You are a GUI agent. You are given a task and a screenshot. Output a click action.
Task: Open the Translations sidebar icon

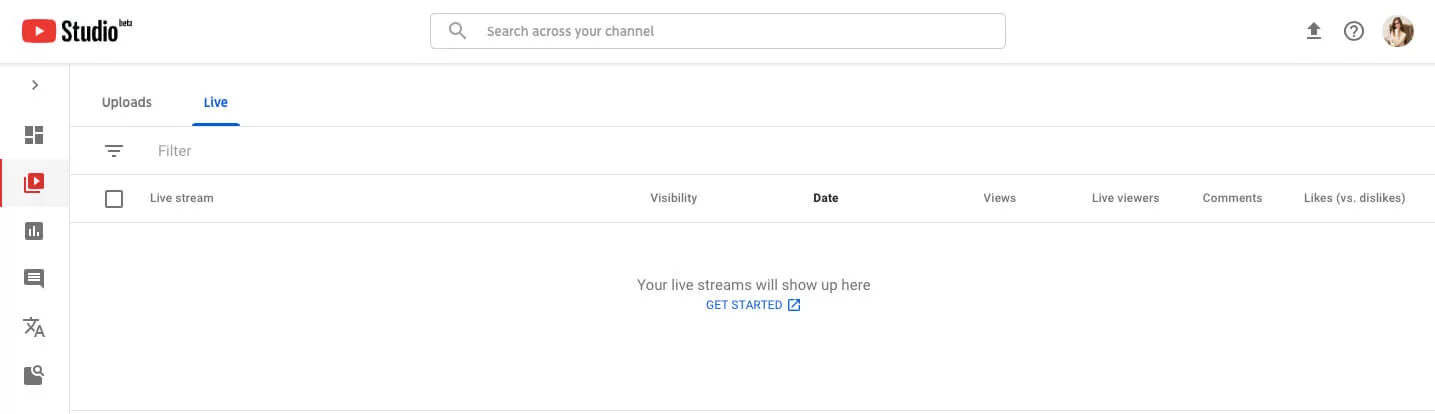click(34, 327)
